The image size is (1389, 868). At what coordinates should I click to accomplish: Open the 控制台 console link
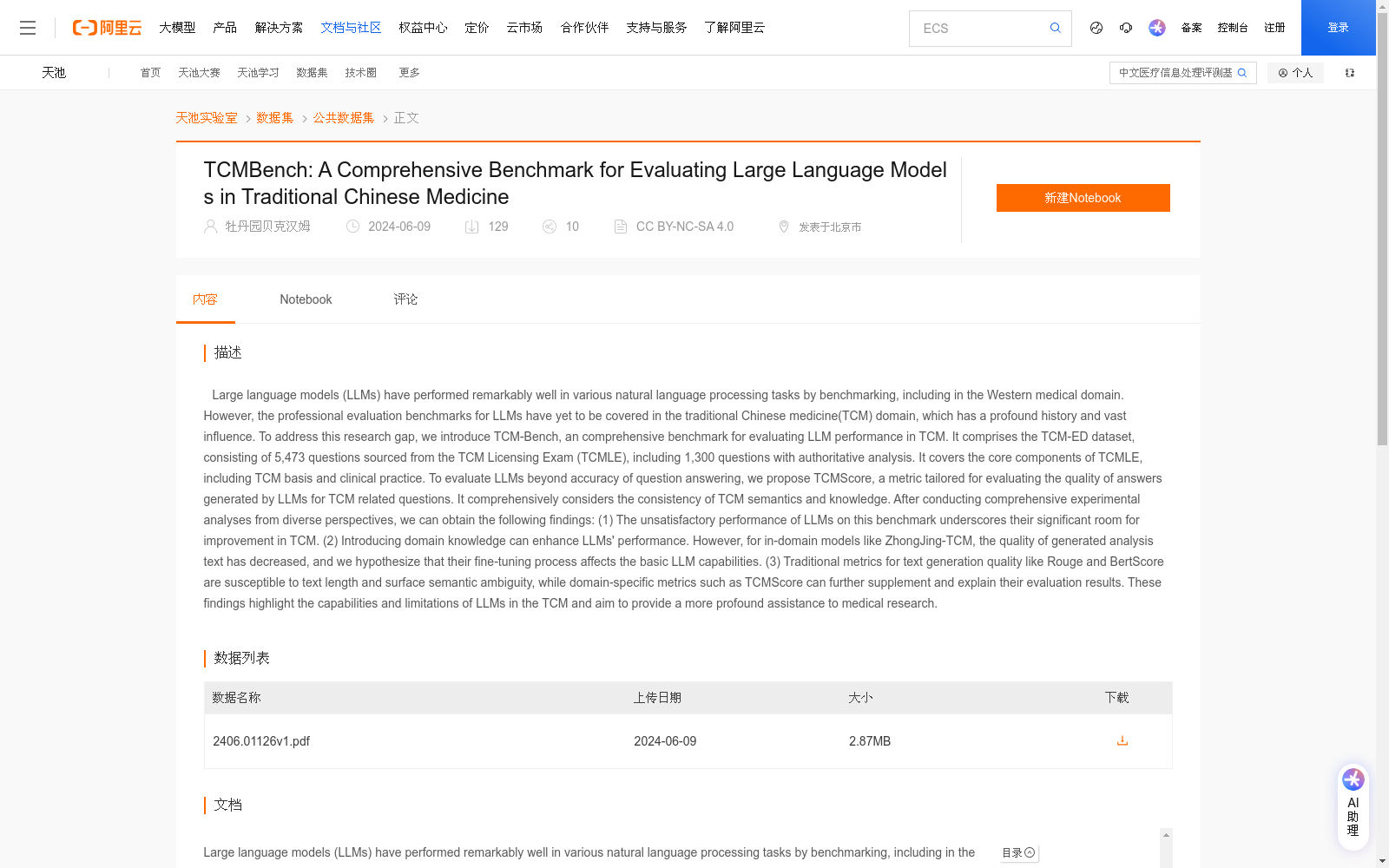point(1233,28)
